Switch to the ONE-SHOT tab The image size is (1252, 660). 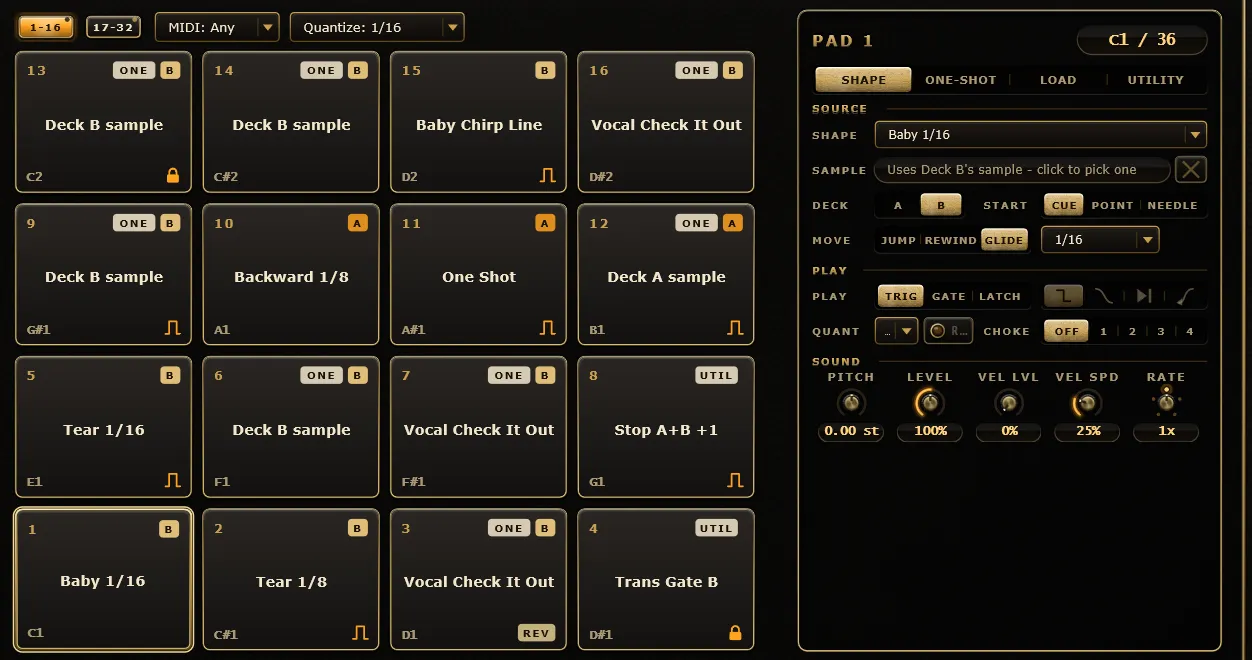(960, 80)
